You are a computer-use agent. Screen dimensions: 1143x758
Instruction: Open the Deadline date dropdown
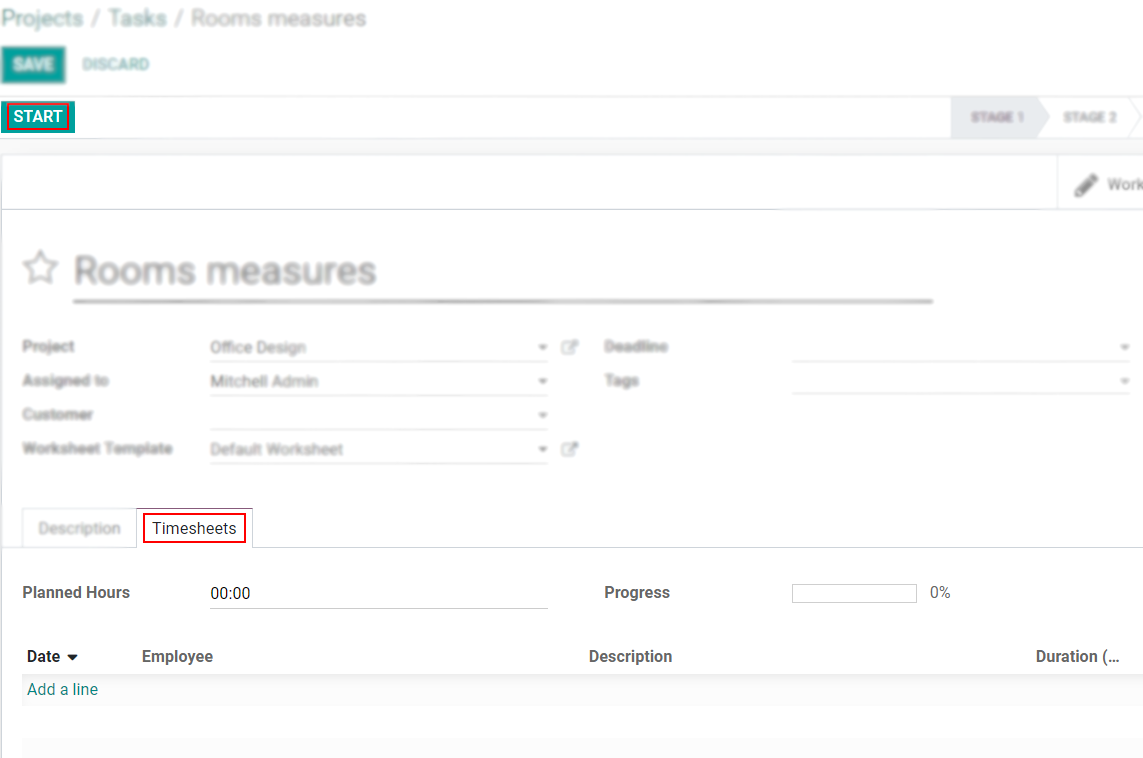(x=1124, y=347)
